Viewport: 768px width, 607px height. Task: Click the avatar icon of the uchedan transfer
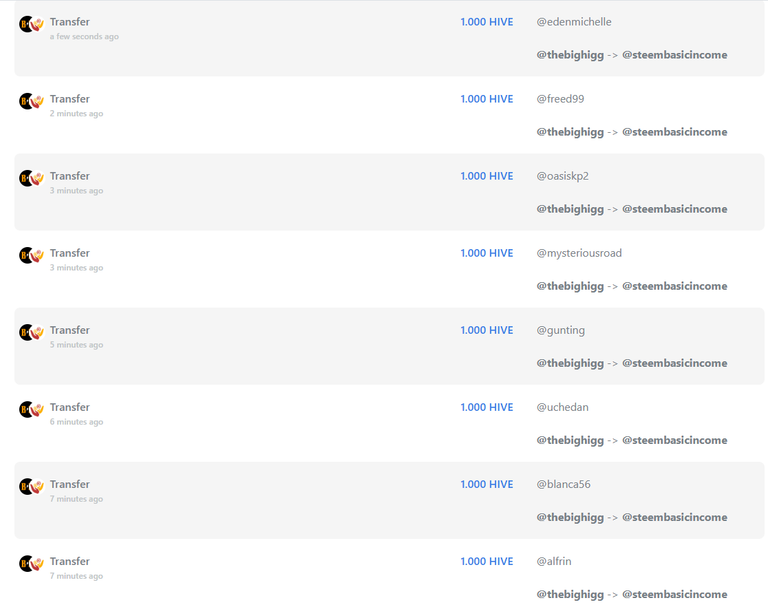tap(31, 409)
